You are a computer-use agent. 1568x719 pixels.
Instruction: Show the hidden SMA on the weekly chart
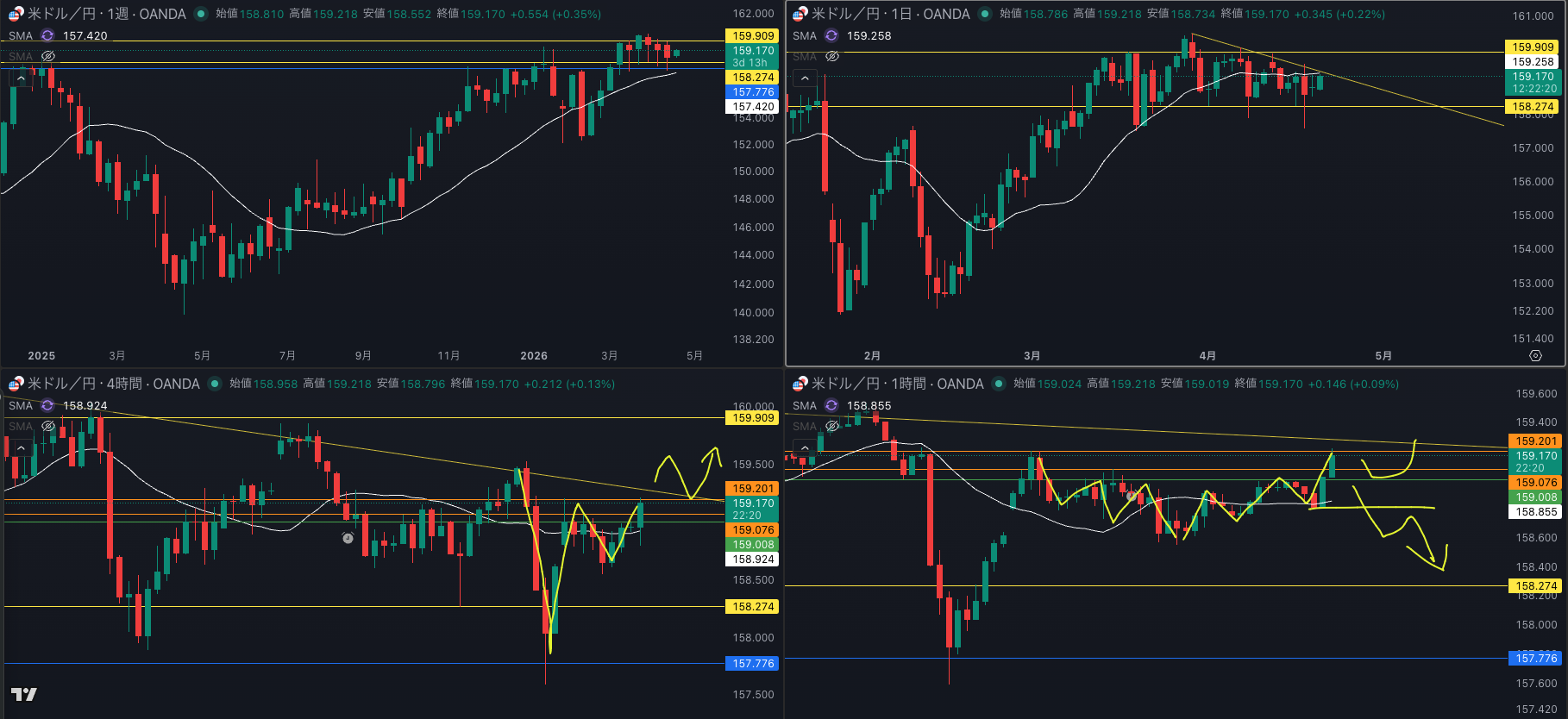click(x=48, y=56)
